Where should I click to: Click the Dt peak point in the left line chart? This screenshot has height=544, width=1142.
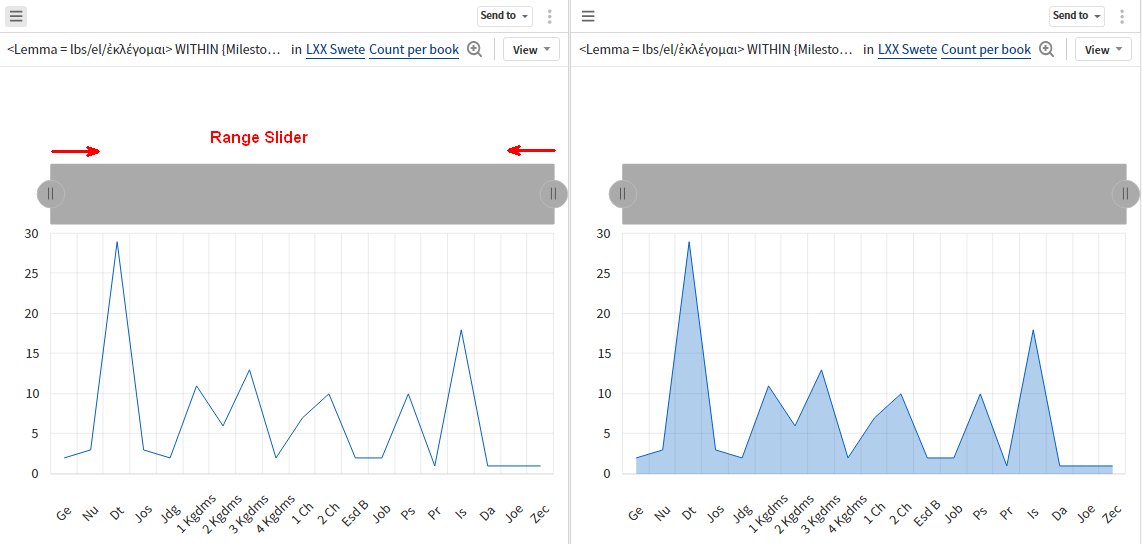click(117, 242)
